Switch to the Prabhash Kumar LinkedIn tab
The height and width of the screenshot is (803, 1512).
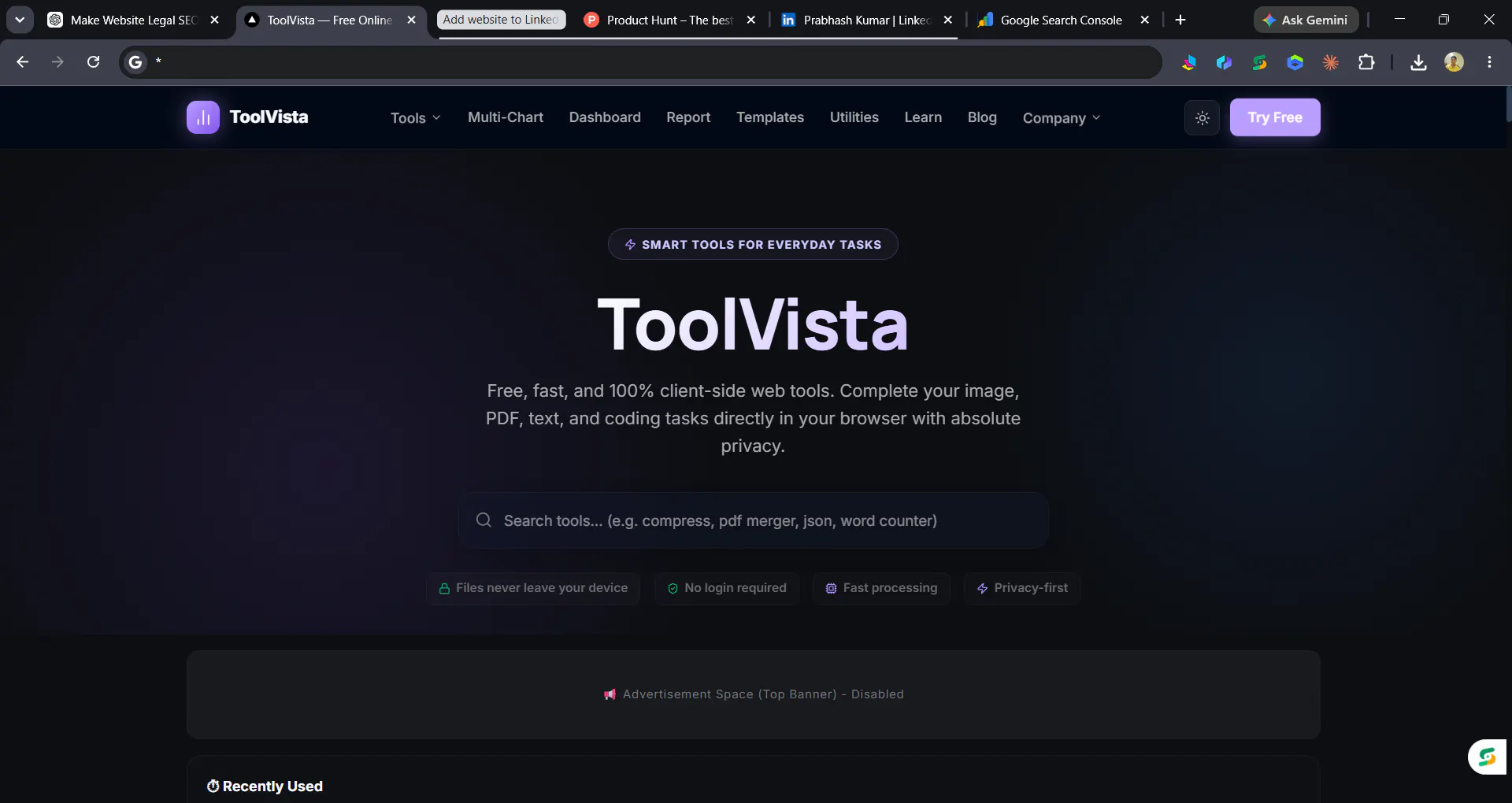(x=866, y=20)
